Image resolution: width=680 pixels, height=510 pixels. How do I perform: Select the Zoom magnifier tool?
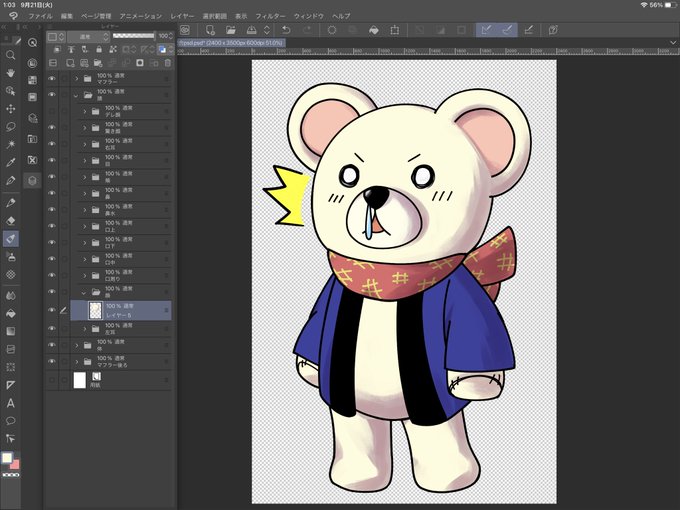(10, 55)
